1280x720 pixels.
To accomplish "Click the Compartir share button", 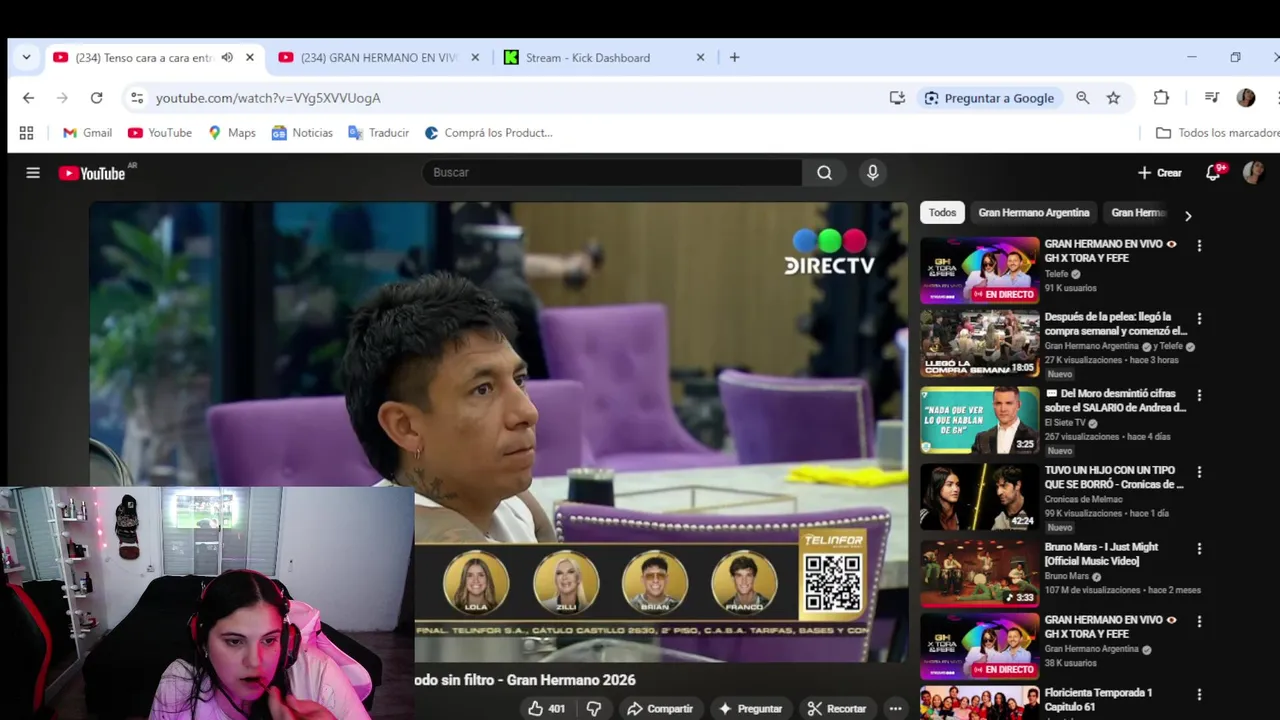I will coord(660,708).
